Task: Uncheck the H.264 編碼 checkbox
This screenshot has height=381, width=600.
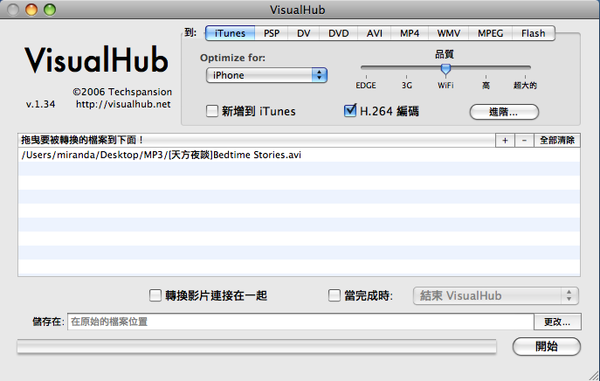Action: (x=350, y=111)
